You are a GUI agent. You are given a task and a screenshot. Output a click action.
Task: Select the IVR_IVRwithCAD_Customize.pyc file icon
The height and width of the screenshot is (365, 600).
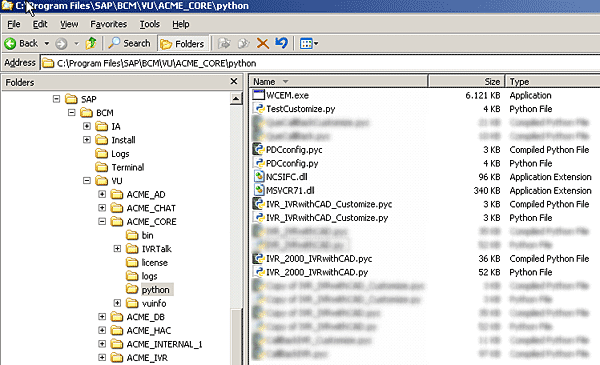point(259,204)
